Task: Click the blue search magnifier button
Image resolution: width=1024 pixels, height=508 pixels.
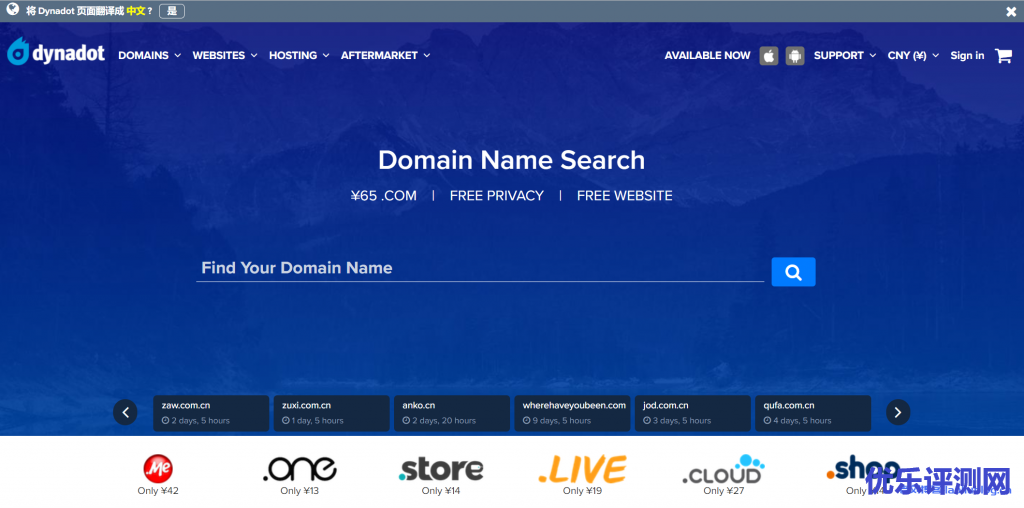Action: 793,272
